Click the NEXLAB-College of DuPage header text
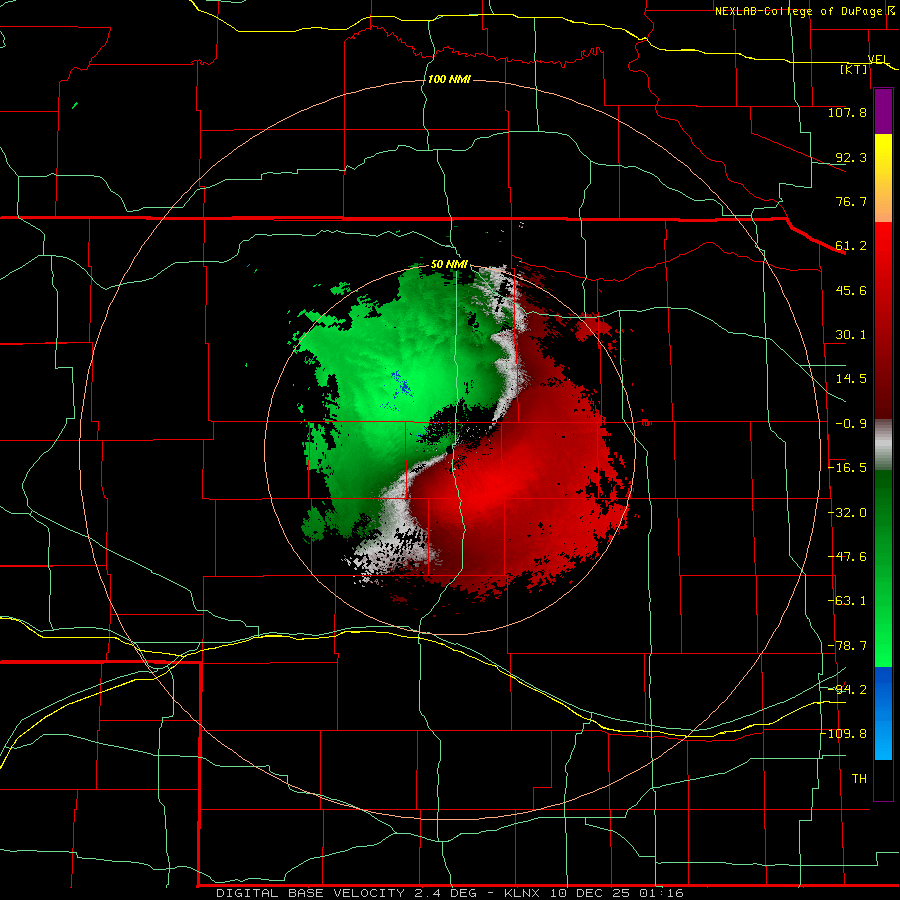 tap(798, 11)
